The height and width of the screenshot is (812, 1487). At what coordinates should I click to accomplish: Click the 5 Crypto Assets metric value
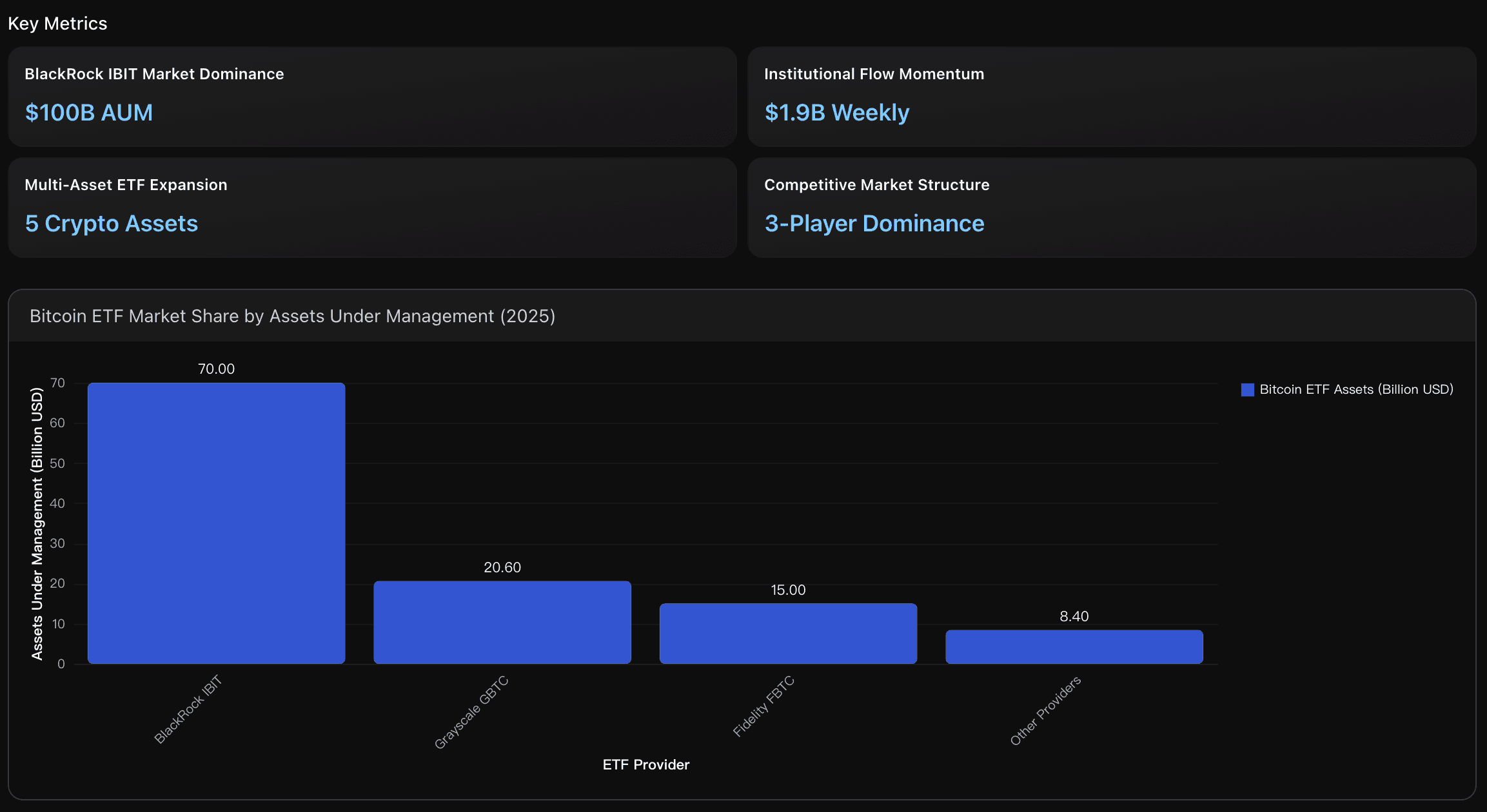coord(112,224)
